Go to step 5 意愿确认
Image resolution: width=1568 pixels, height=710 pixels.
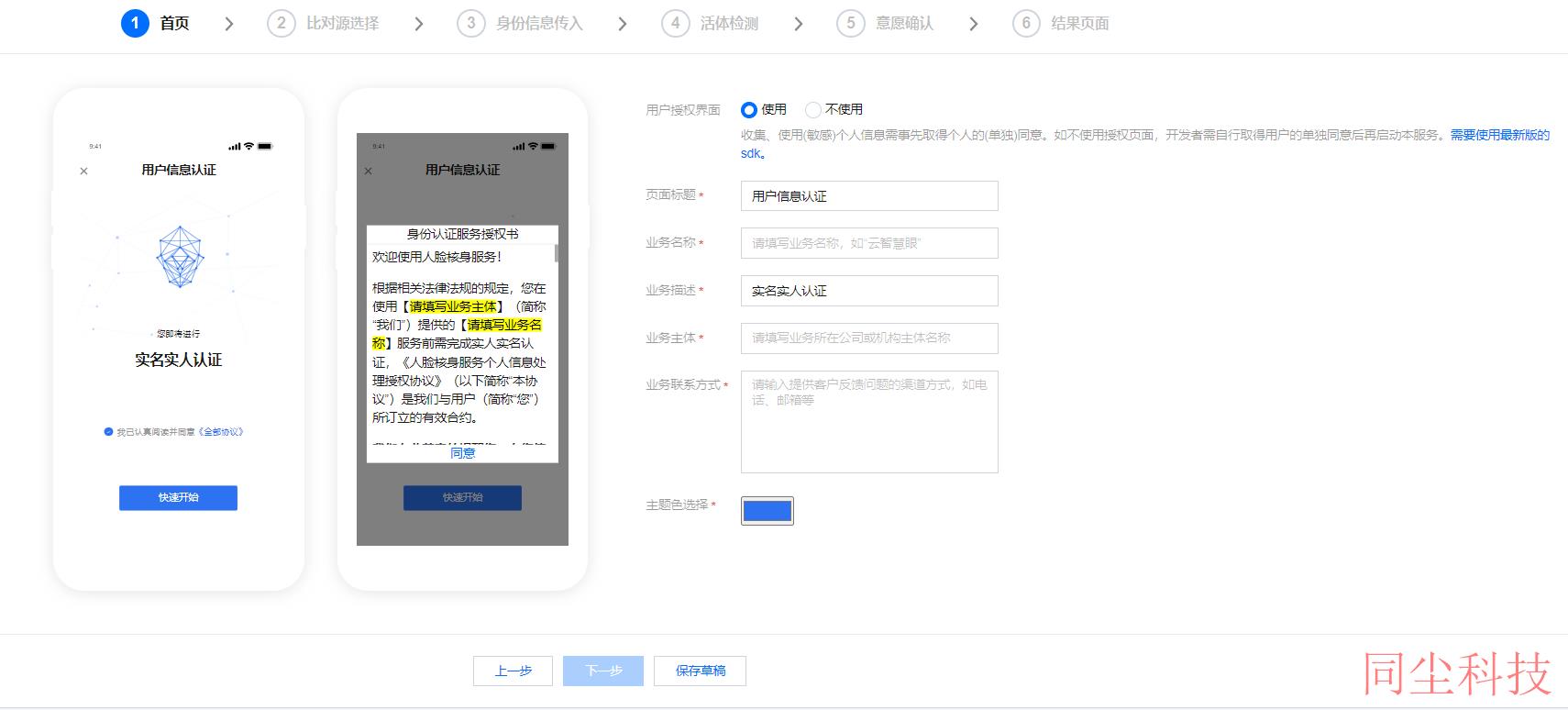(885, 23)
